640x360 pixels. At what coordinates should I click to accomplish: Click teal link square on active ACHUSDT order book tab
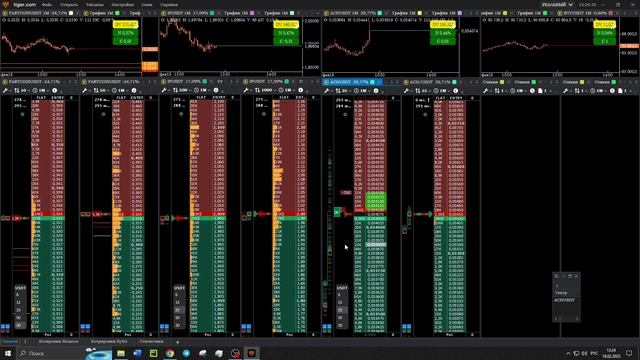click(372, 82)
